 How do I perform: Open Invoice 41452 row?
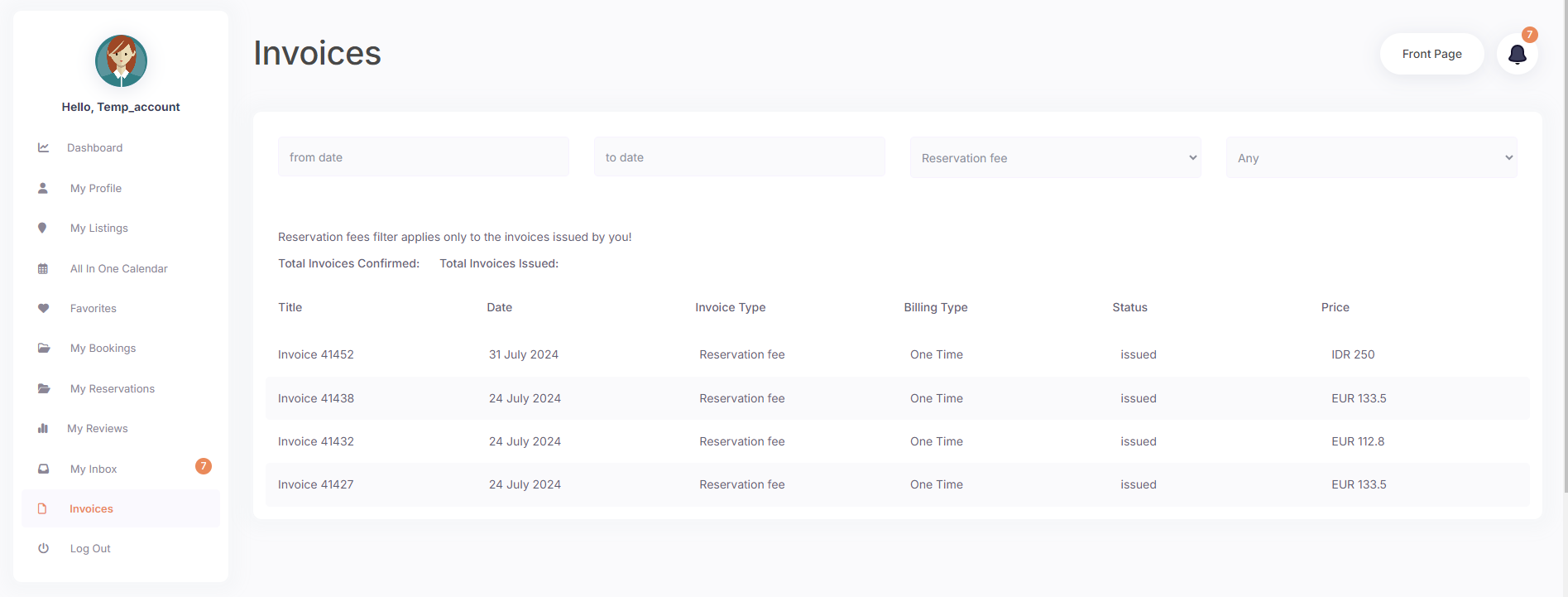(316, 354)
